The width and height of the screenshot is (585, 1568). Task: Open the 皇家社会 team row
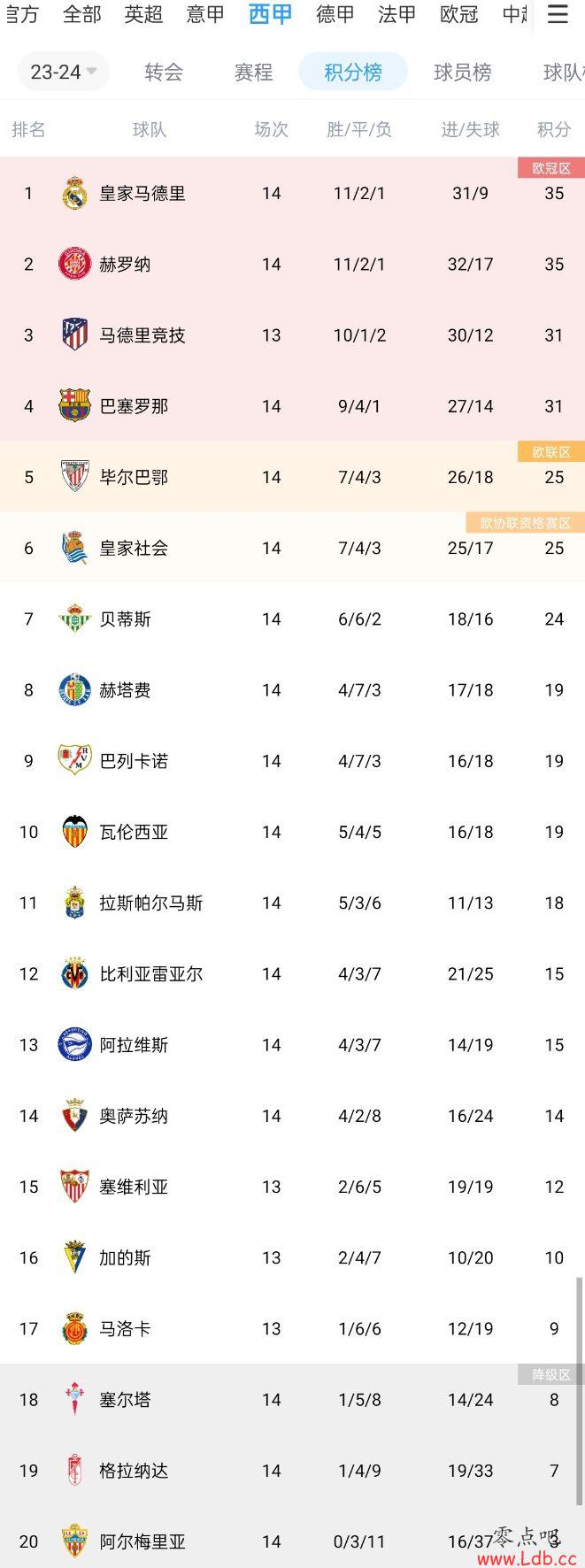coord(292,548)
